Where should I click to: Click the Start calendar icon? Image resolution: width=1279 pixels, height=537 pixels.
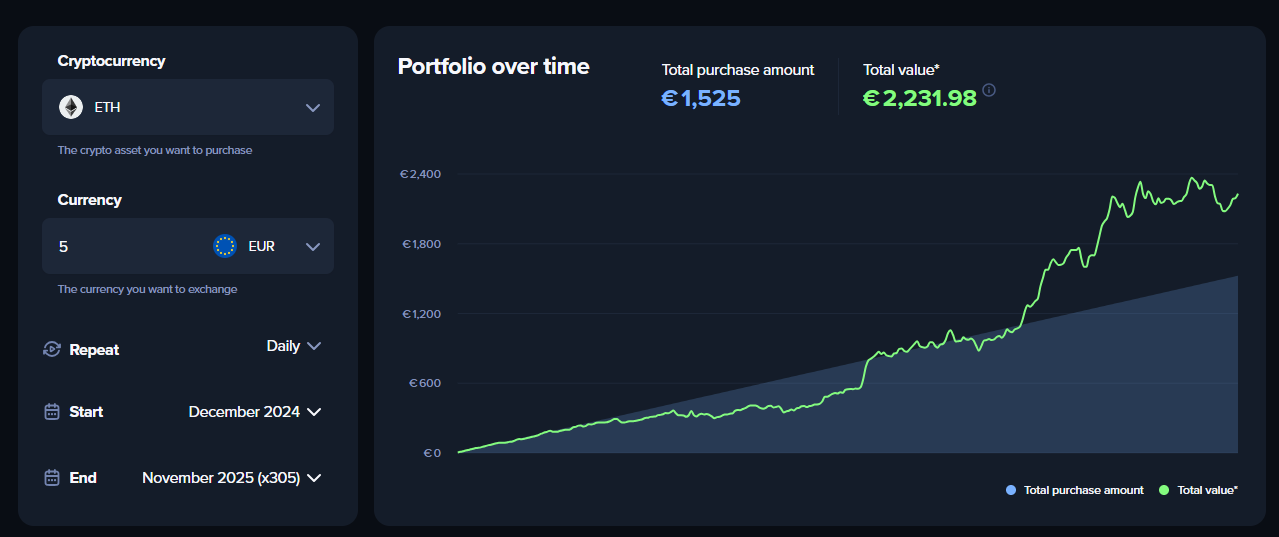(x=52, y=412)
